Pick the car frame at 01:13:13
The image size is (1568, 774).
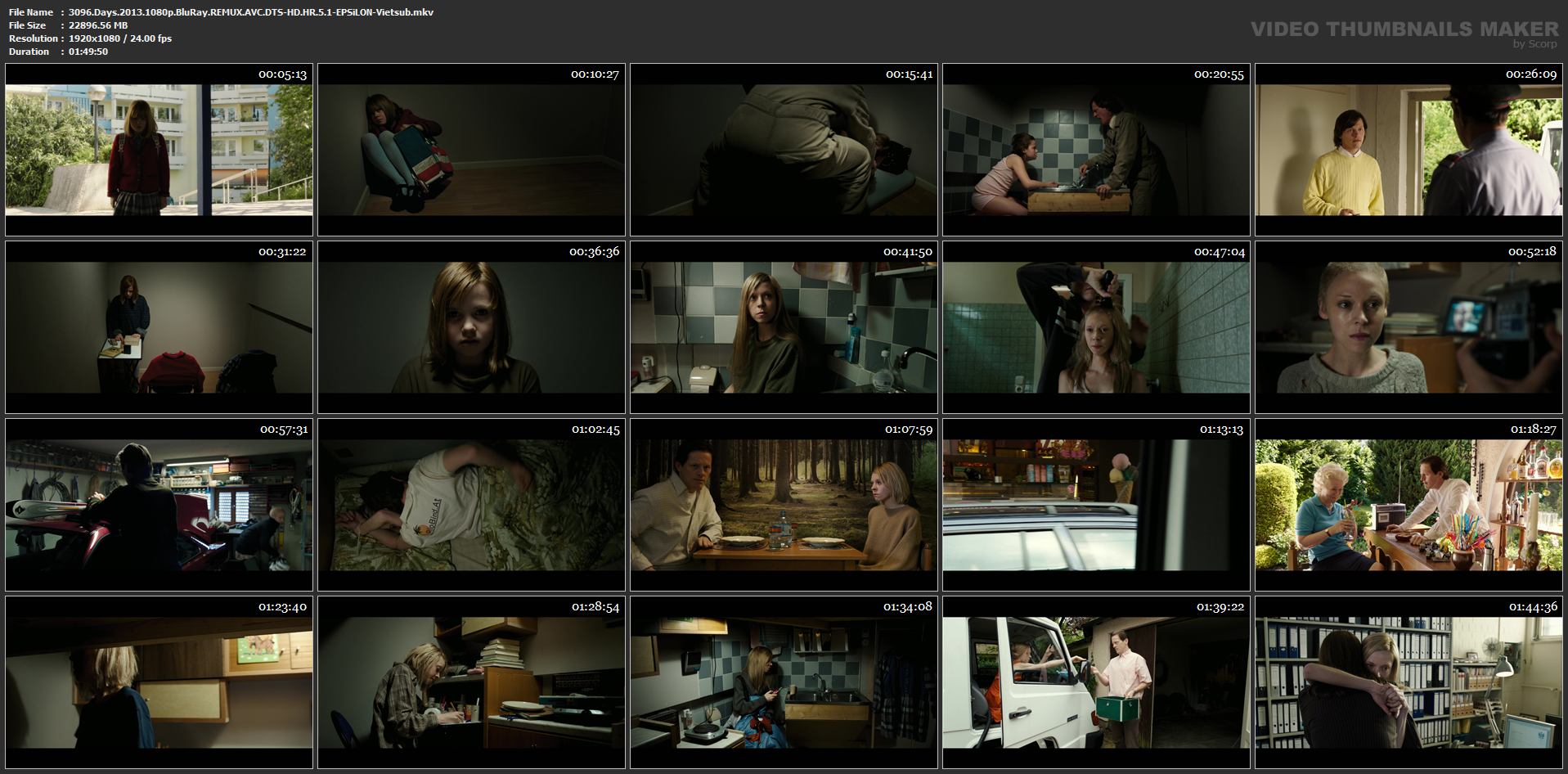coord(1096,505)
